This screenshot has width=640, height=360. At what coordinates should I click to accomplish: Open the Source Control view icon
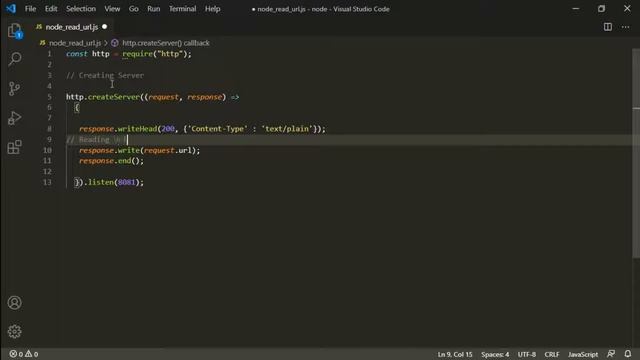[x=15, y=89]
